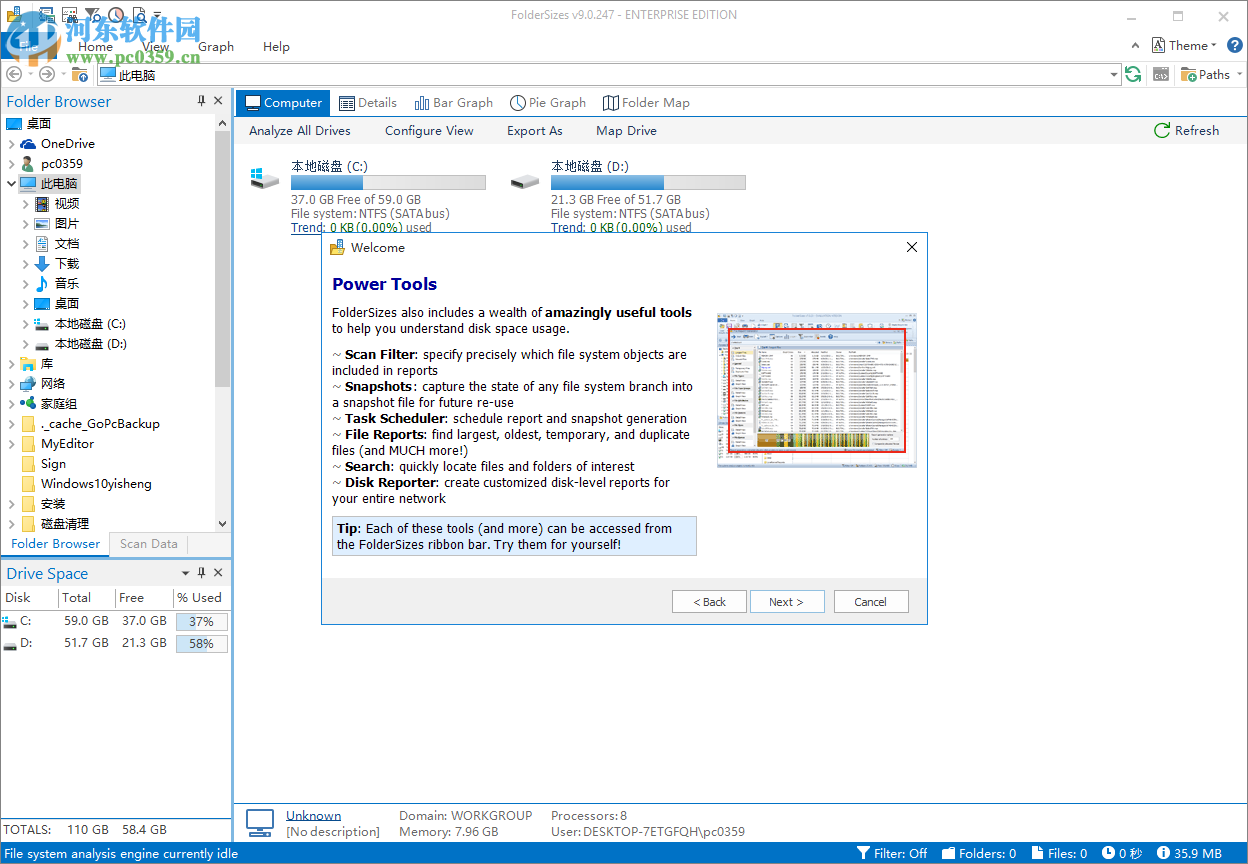This screenshot has width=1248, height=864.
Task: Collapse the 此电脑 tree node
Action: click(x=9, y=183)
